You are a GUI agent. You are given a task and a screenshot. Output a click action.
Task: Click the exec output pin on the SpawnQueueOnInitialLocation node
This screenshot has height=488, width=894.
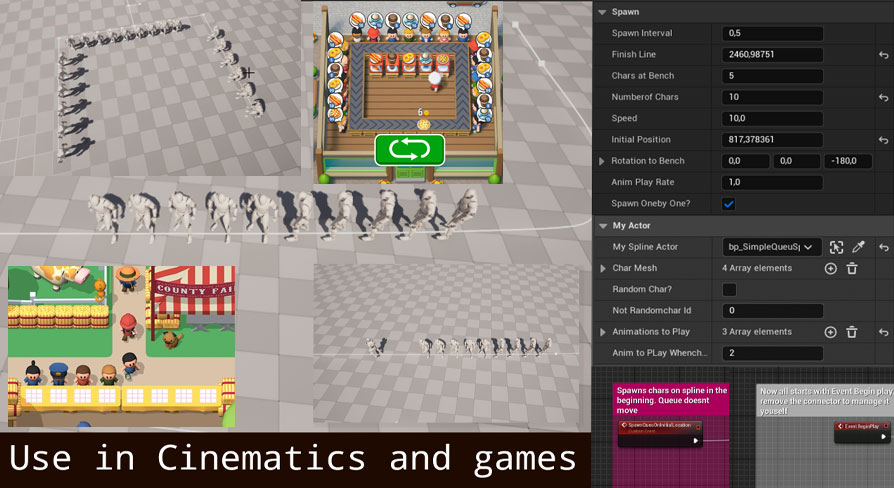click(x=695, y=441)
